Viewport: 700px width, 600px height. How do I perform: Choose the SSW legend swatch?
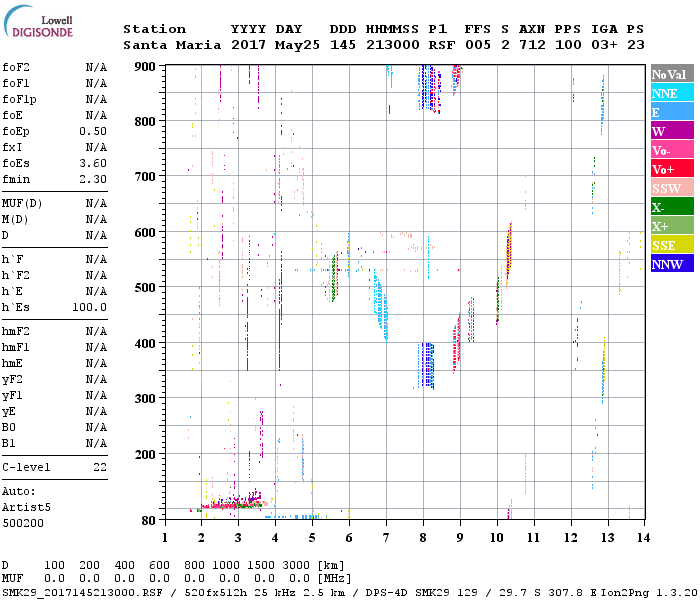[672, 188]
